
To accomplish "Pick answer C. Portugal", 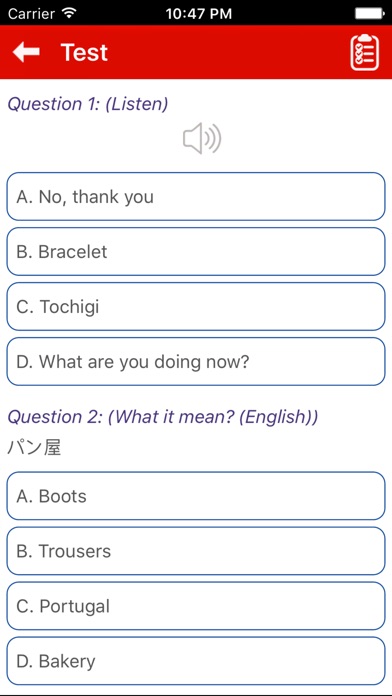I will pos(196,606).
